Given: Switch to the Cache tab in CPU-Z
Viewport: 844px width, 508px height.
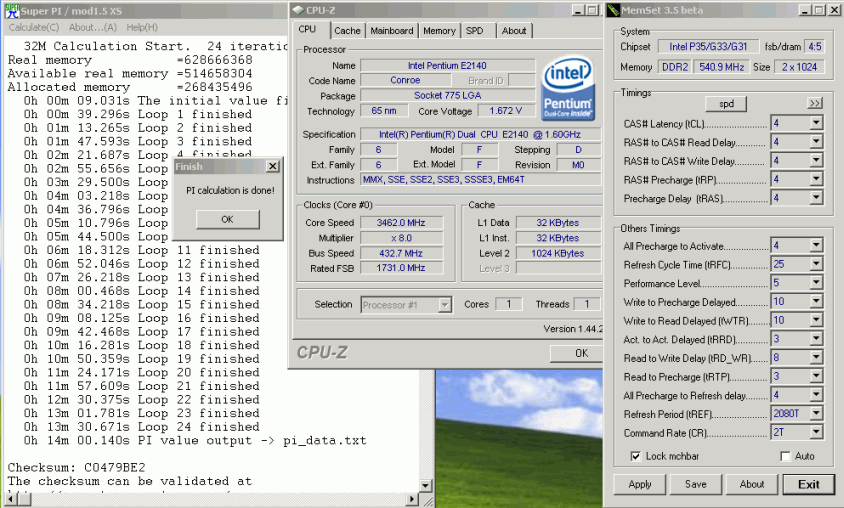Looking at the screenshot, I should pos(347,31).
